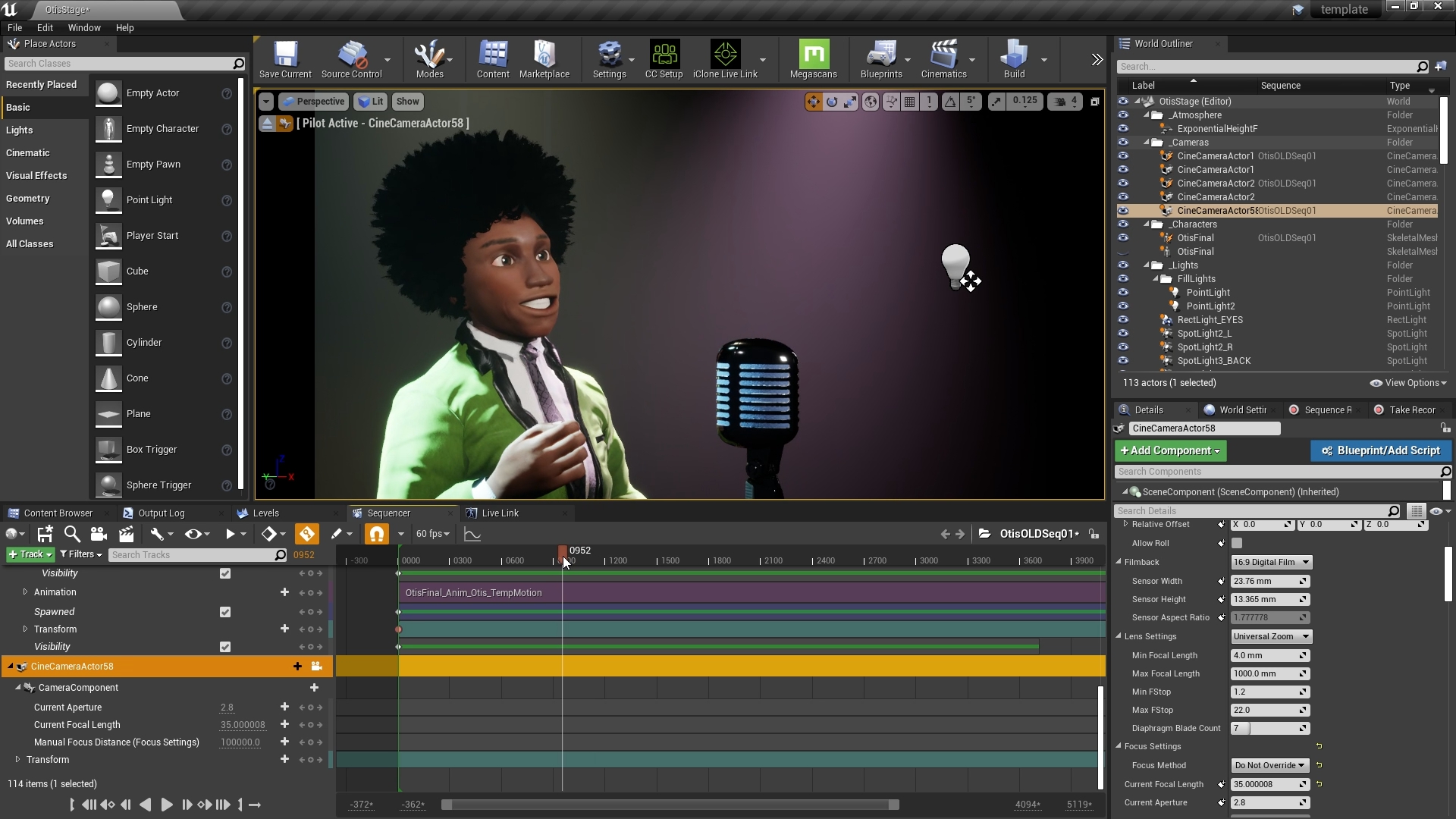
Task: Open Cinematics toolbar icon
Action: click(x=943, y=59)
